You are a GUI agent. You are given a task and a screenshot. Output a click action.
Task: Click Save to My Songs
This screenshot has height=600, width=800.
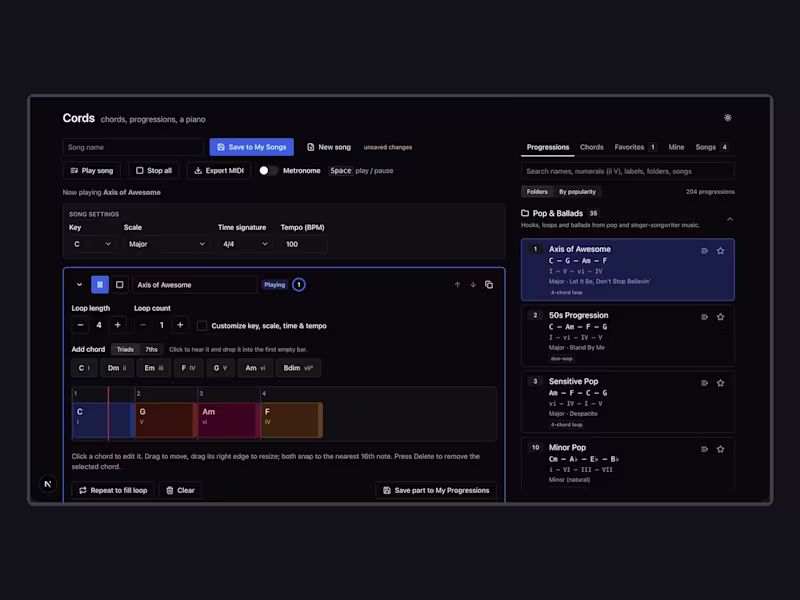point(252,147)
